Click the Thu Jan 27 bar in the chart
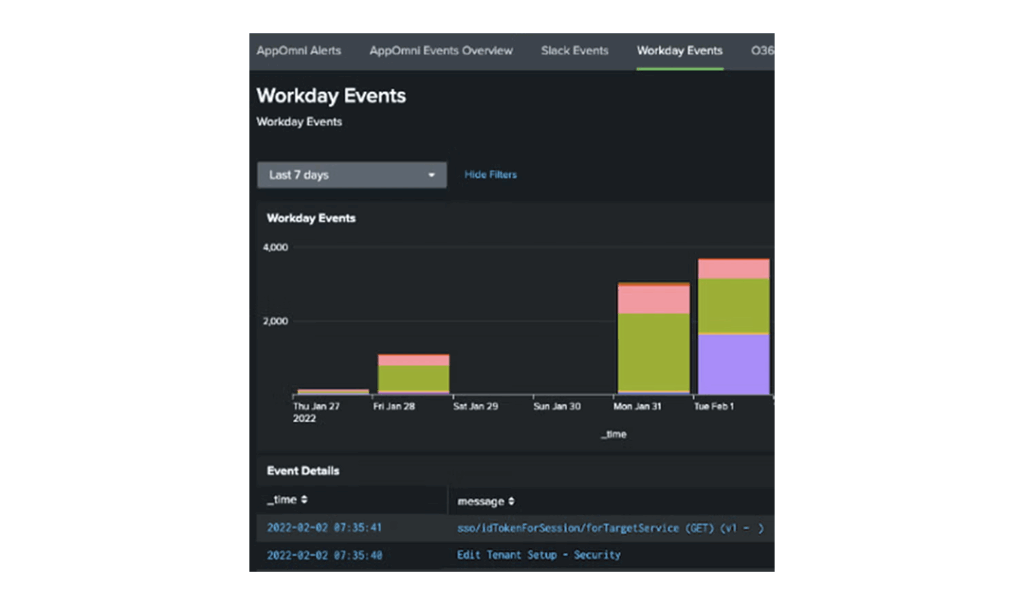Image resolution: width=1024 pixels, height=605 pixels. (333, 391)
